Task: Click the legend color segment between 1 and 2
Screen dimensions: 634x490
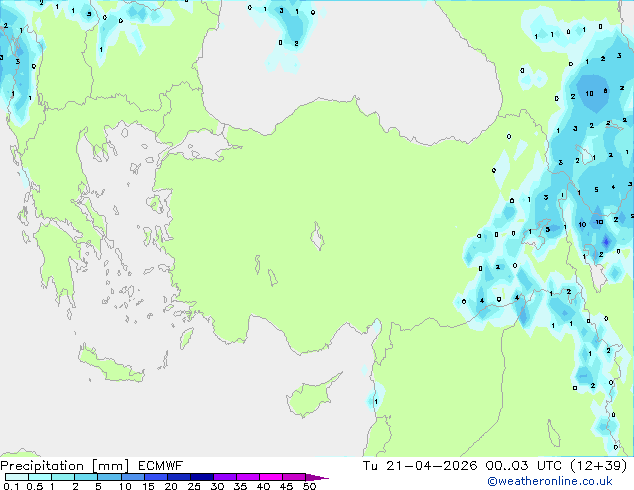Action: pos(63,477)
